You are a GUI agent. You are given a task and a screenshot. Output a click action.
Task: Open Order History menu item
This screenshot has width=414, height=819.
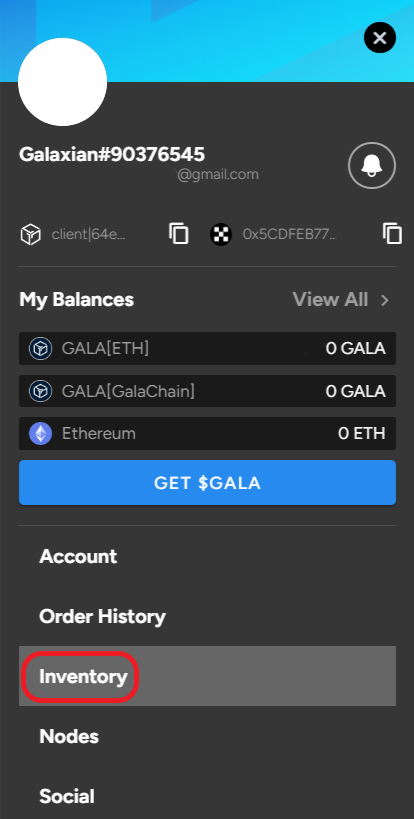[x=102, y=616]
